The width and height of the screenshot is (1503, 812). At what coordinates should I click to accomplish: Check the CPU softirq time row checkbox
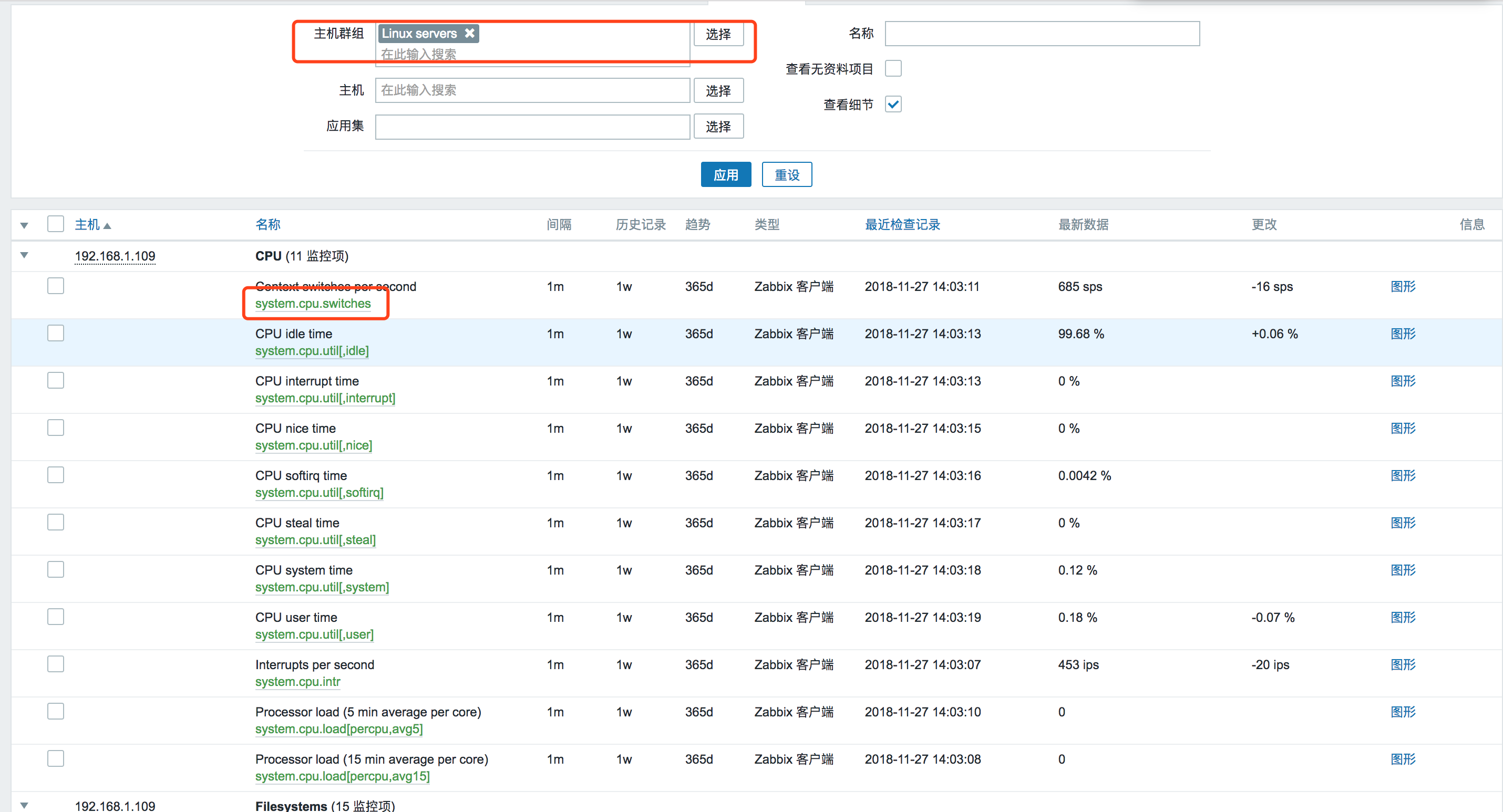pos(55,475)
